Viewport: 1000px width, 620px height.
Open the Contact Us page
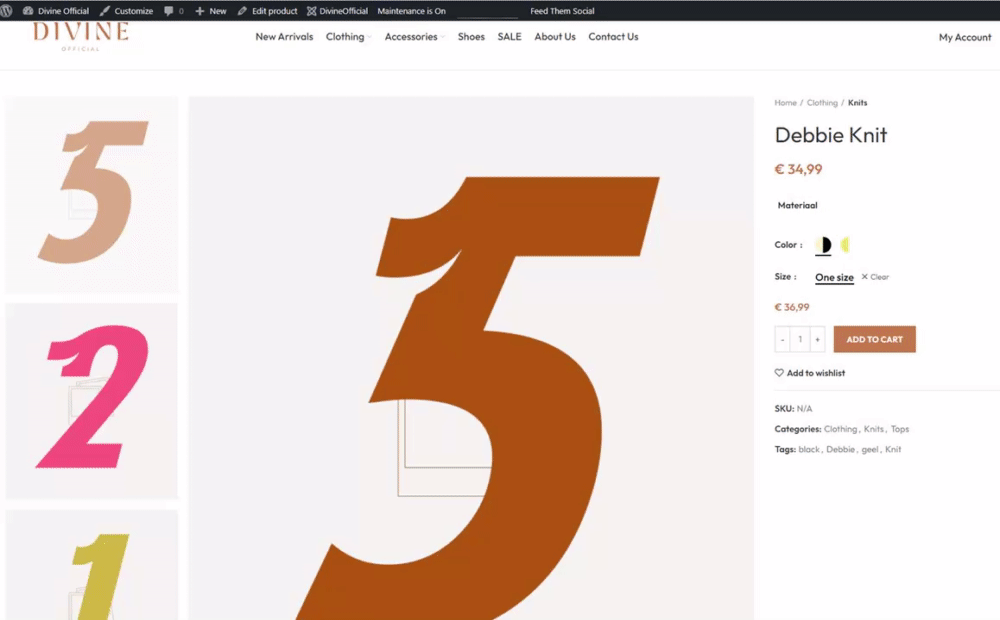(x=613, y=37)
